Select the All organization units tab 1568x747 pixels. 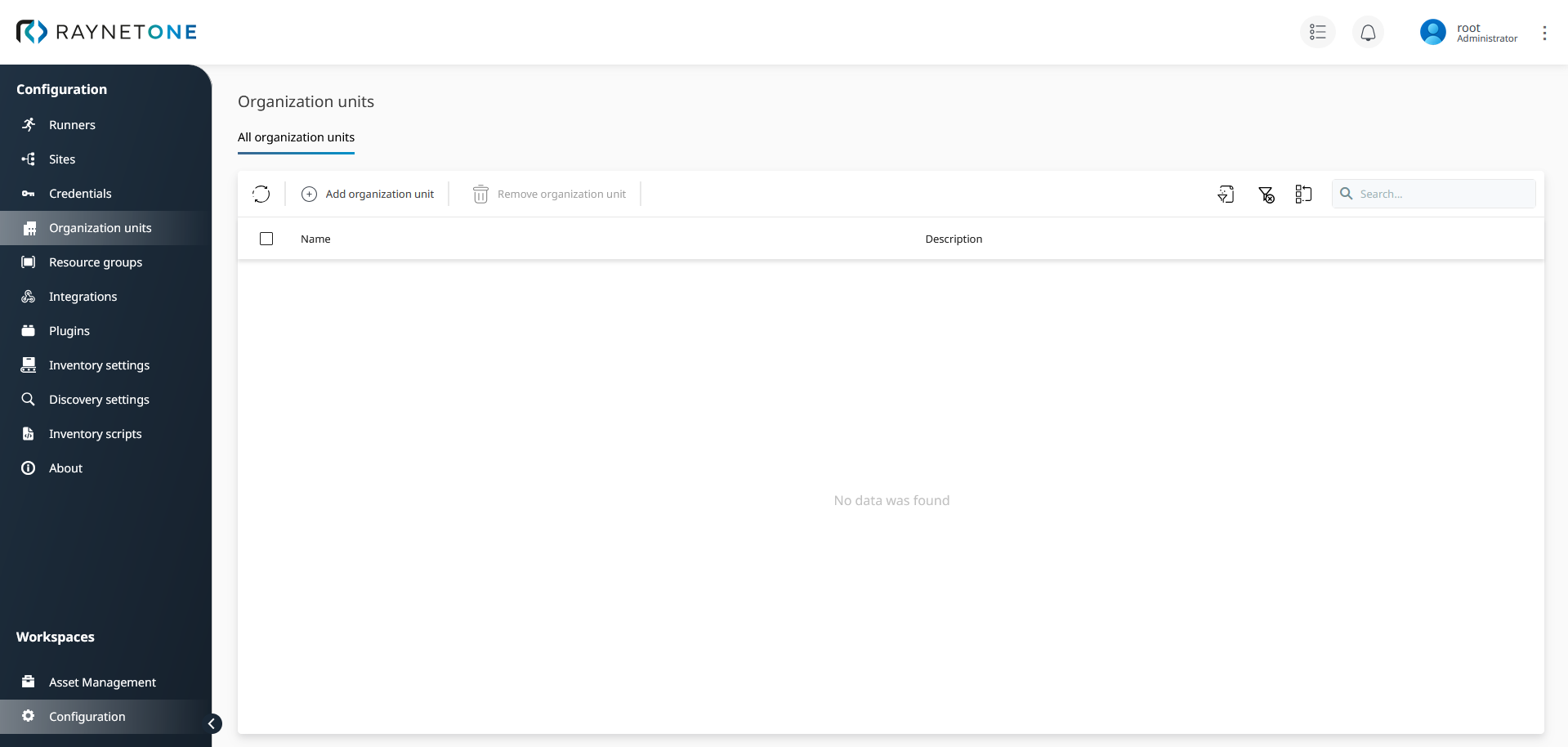(x=296, y=137)
